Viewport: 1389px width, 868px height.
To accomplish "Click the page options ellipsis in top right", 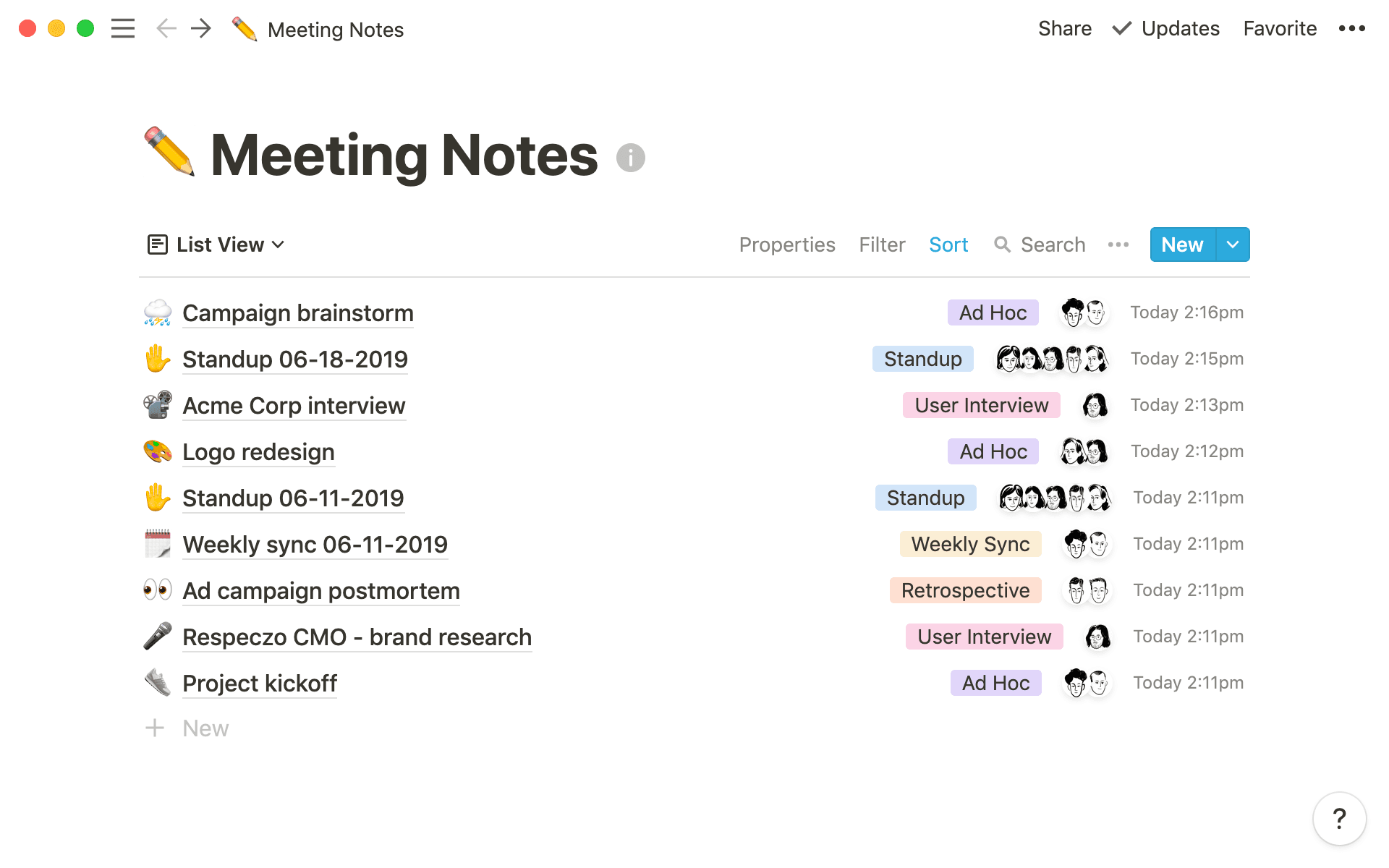I will (x=1351, y=29).
